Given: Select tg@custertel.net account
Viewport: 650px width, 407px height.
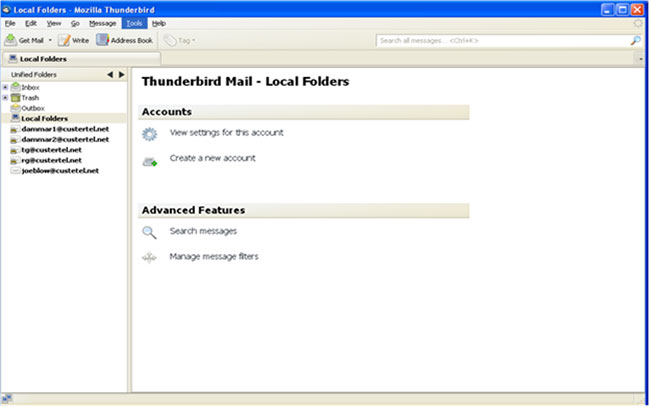Looking at the screenshot, I should tap(46, 150).
